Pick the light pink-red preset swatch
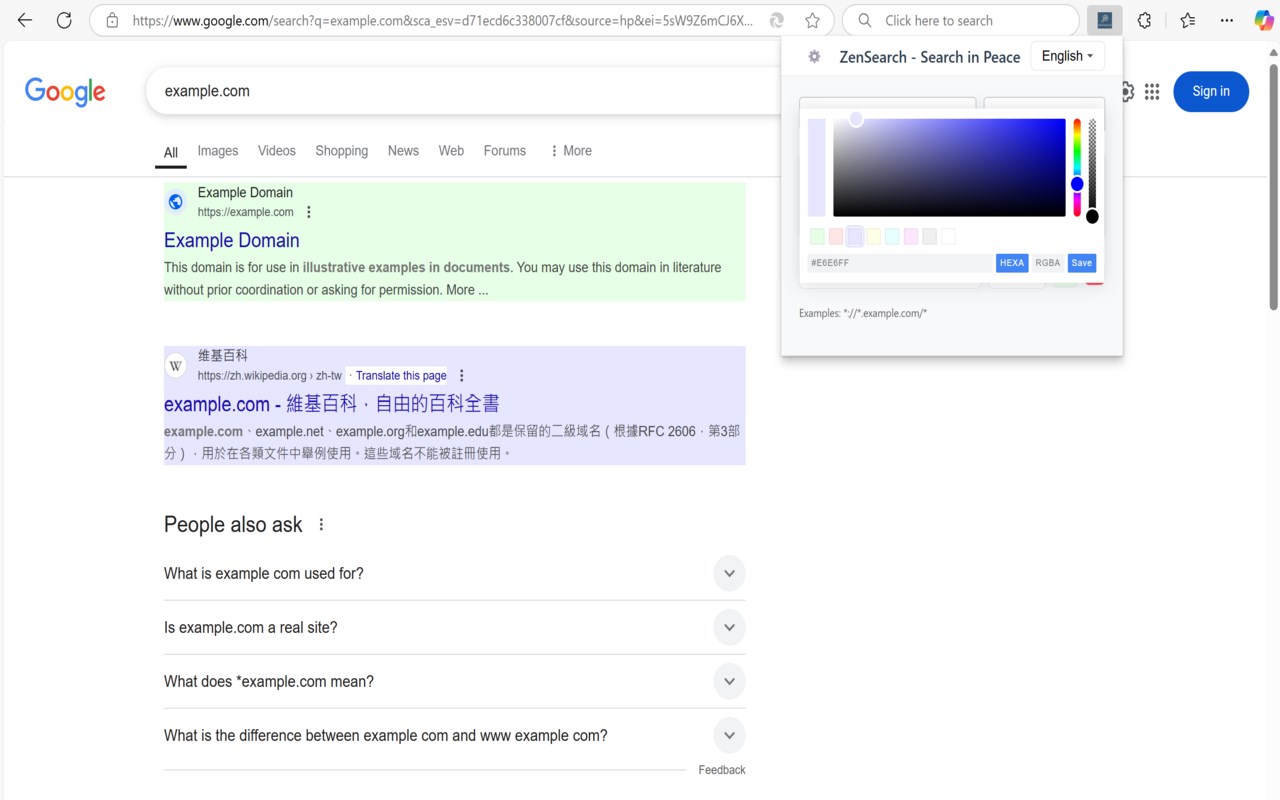1280x800 pixels. click(x=836, y=237)
